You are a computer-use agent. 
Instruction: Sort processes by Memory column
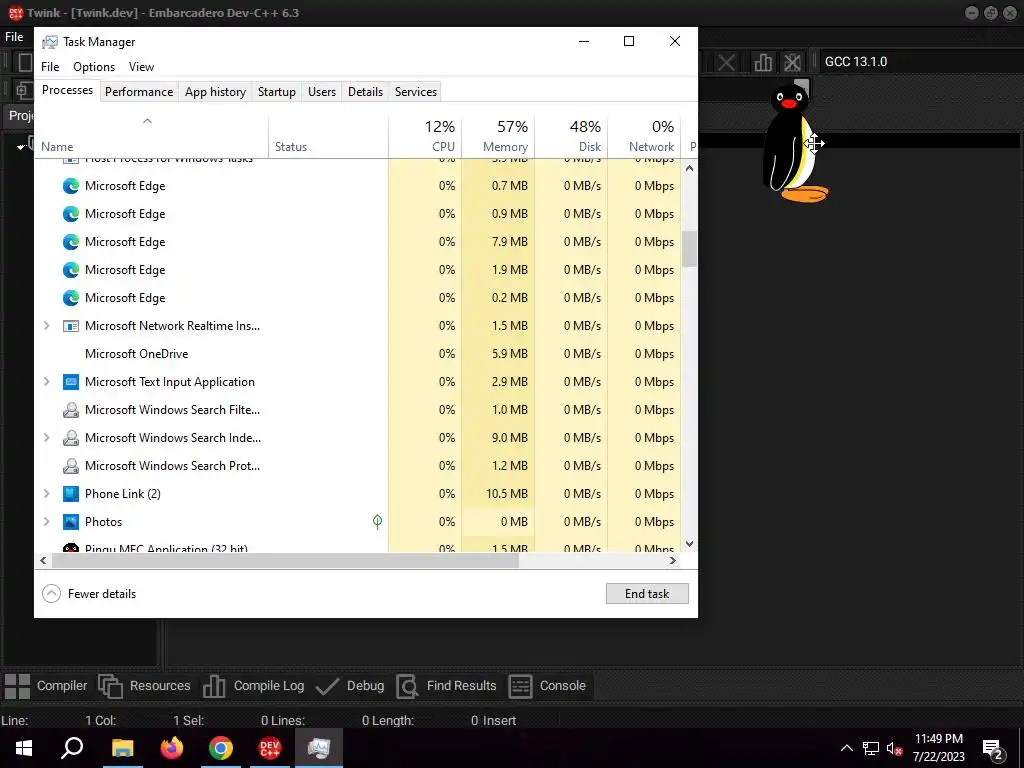(498, 136)
